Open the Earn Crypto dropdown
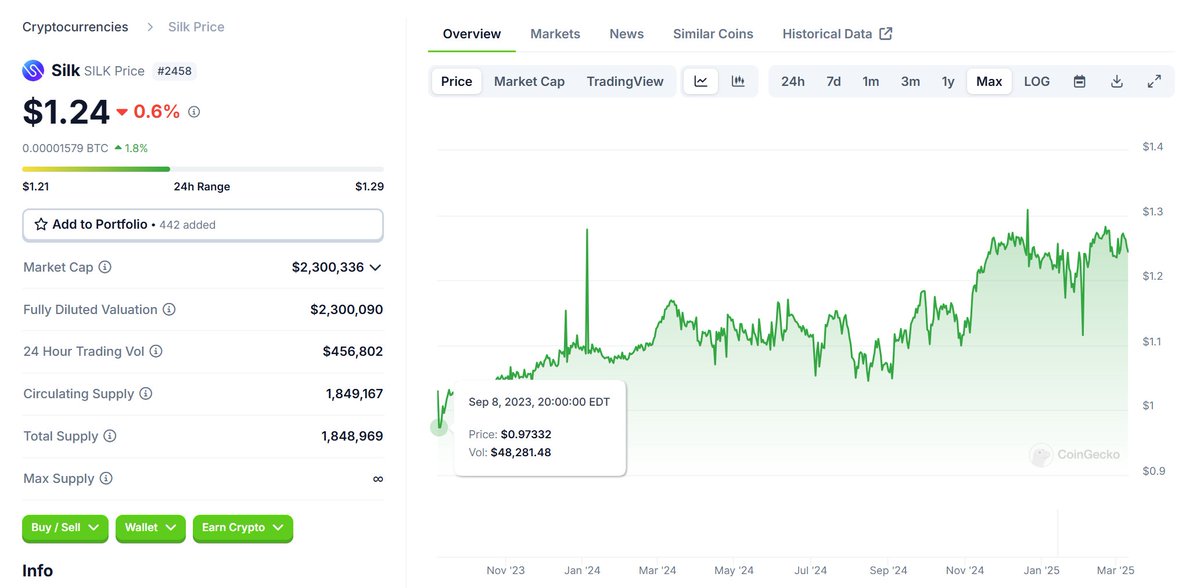This screenshot has width=1200, height=588. [x=243, y=528]
